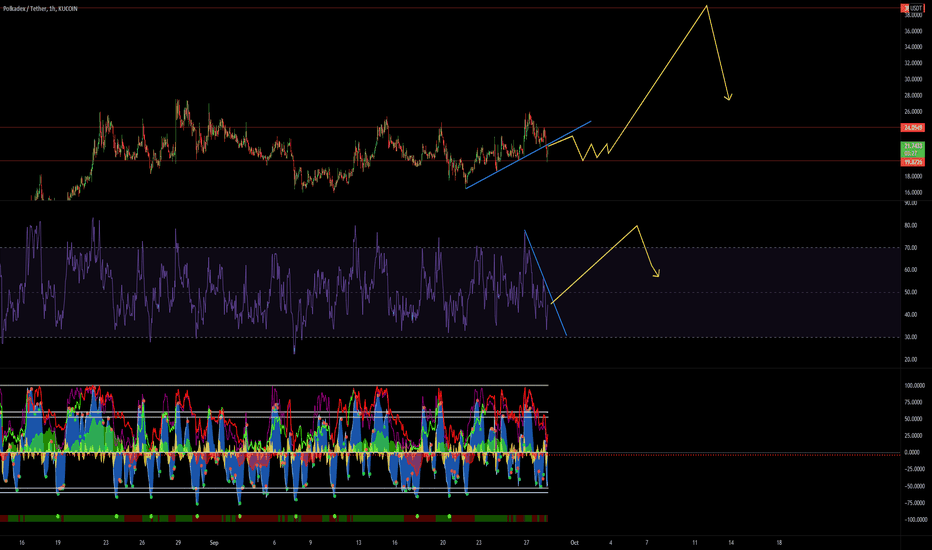Click the Sep label on time axis
The image size is (932, 550).
[x=214, y=542]
